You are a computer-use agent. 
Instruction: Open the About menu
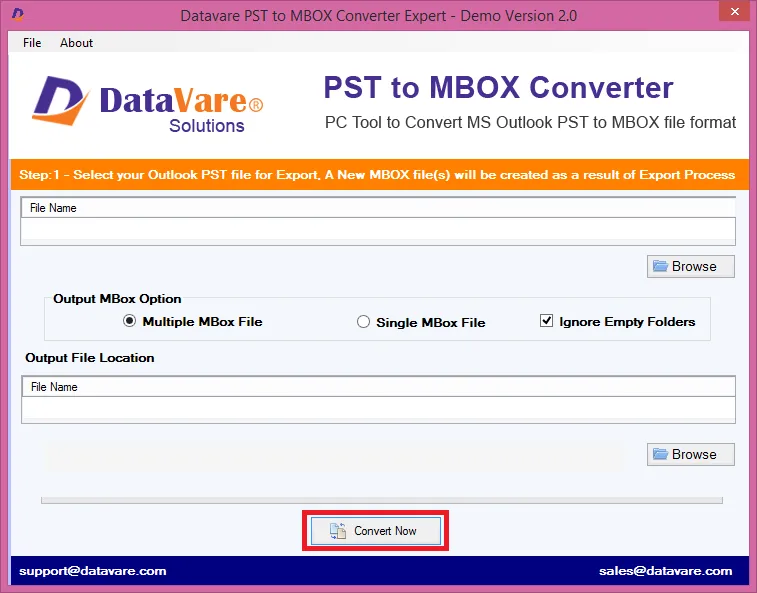click(76, 42)
